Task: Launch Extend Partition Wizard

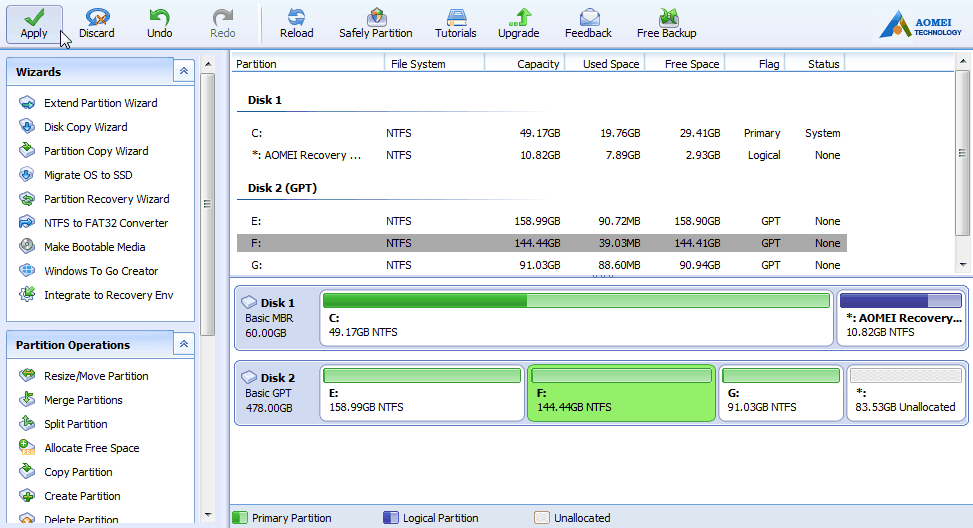Action: pyautogui.click(x=100, y=103)
